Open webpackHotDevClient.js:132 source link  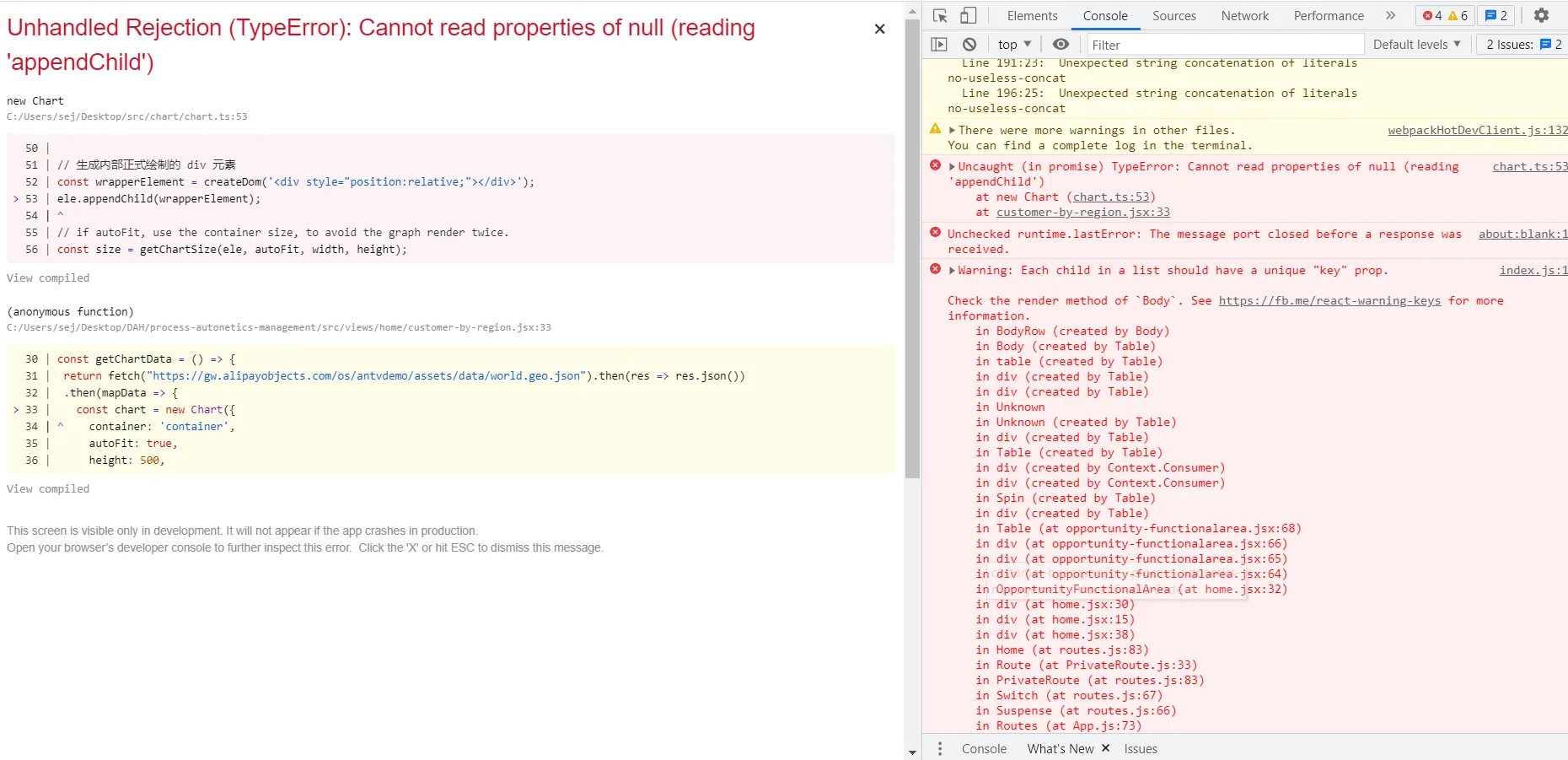point(1478,131)
